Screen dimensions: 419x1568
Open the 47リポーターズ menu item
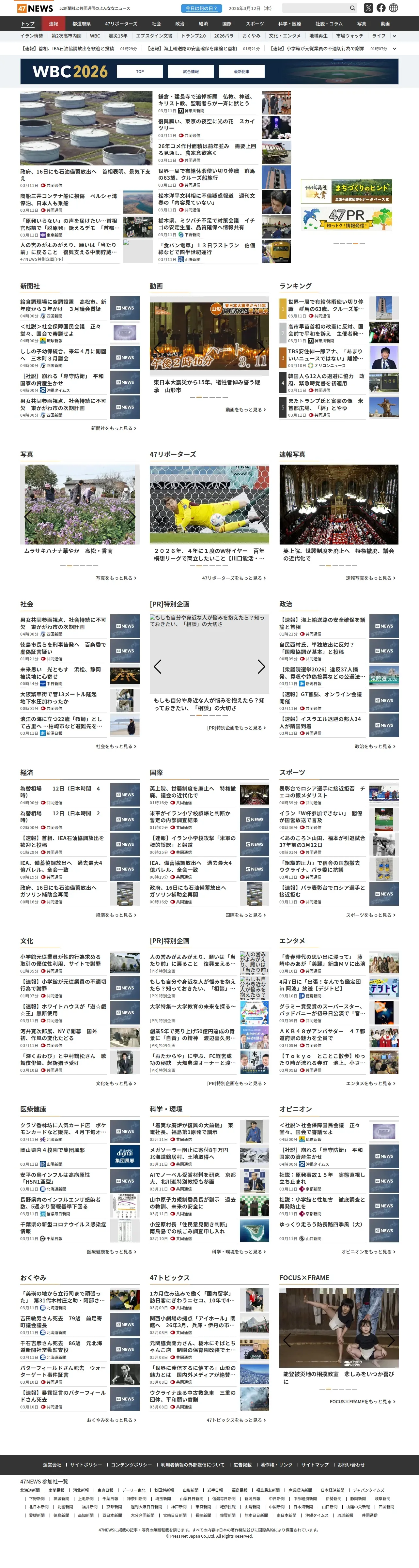click(121, 24)
